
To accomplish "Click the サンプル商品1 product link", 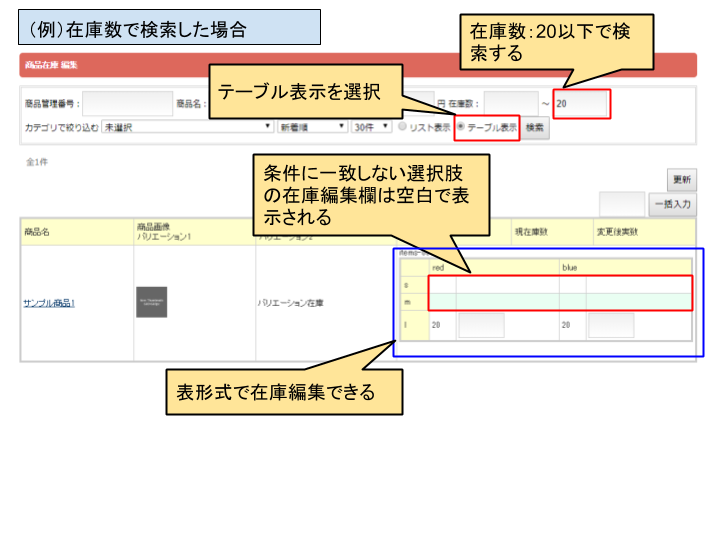I will 49,302.
